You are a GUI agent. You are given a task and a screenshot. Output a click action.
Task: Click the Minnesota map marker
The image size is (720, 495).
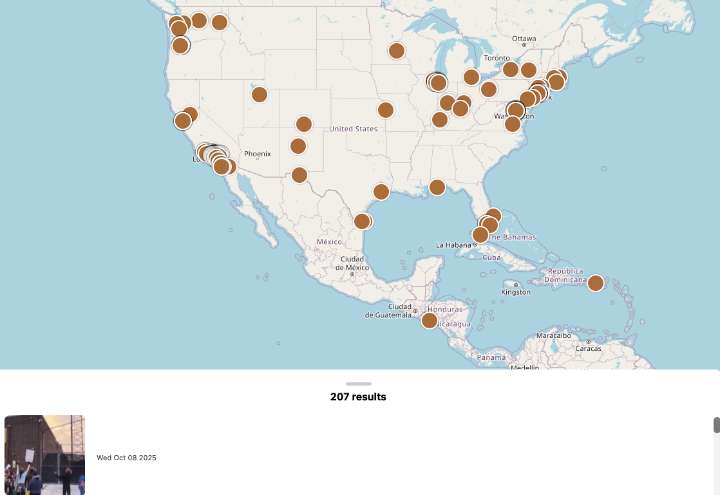396,50
